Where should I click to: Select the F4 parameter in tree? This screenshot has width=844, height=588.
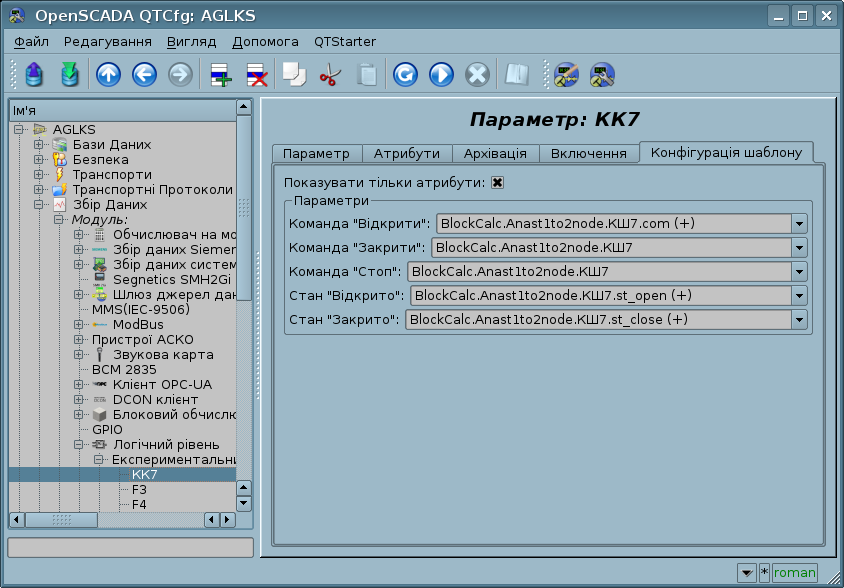pyautogui.click(x=139, y=505)
